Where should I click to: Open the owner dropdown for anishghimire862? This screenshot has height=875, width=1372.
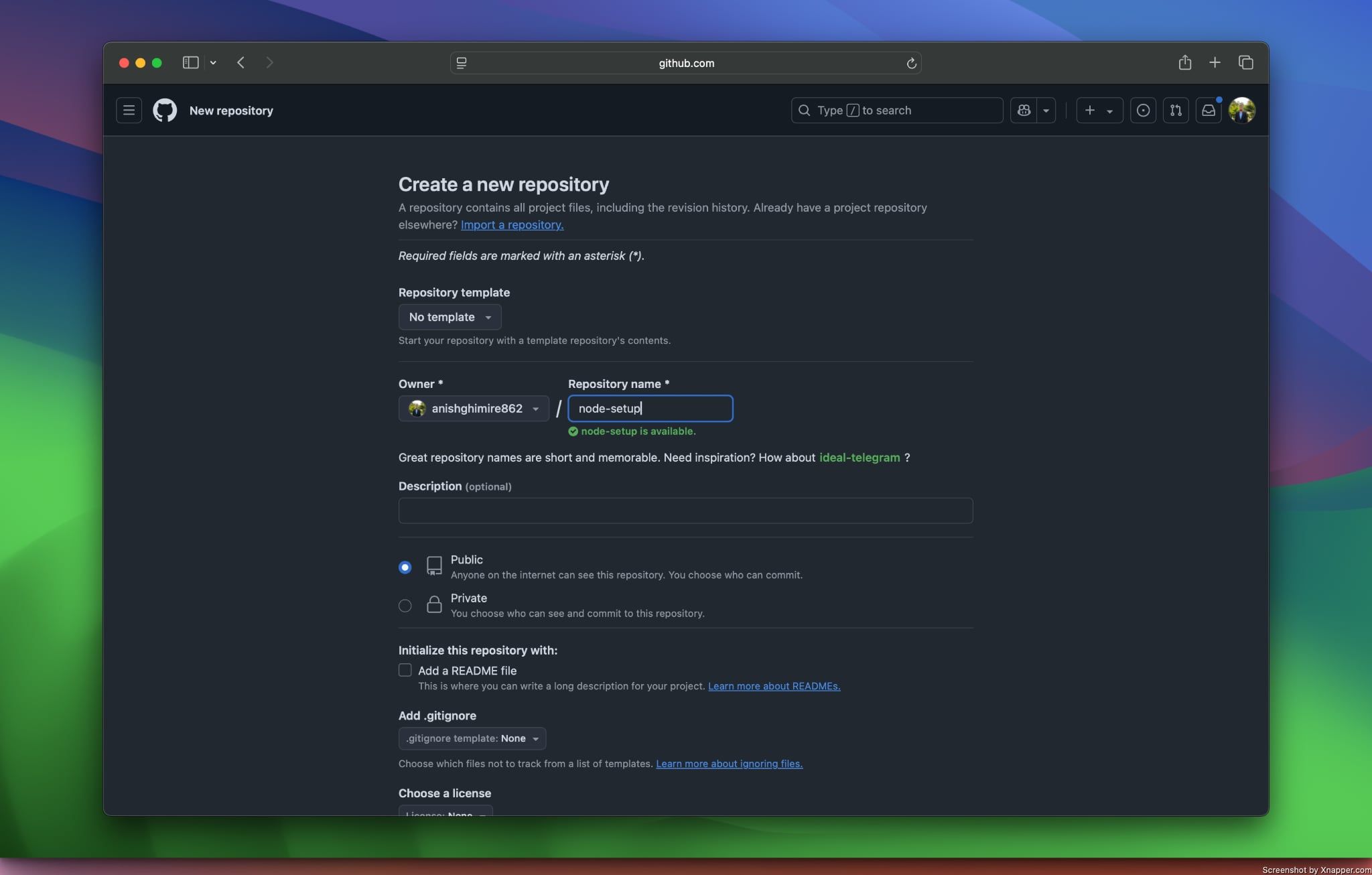[x=474, y=409]
